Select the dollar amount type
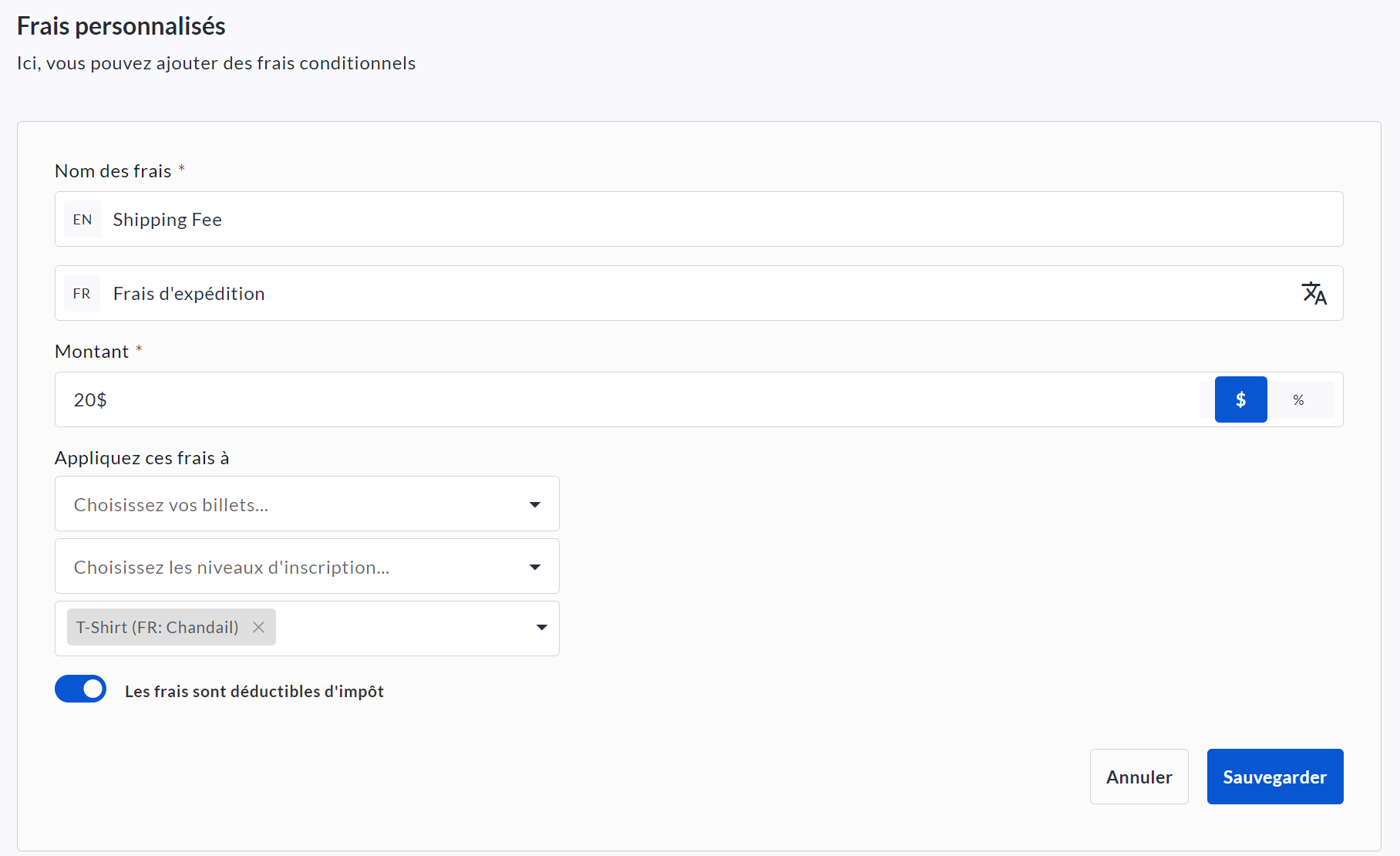1400x856 pixels. [x=1240, y=399]
